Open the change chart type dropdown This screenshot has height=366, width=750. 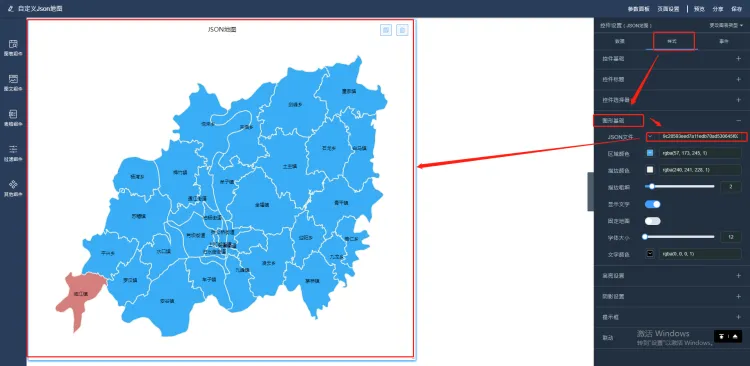coord(726,25)
